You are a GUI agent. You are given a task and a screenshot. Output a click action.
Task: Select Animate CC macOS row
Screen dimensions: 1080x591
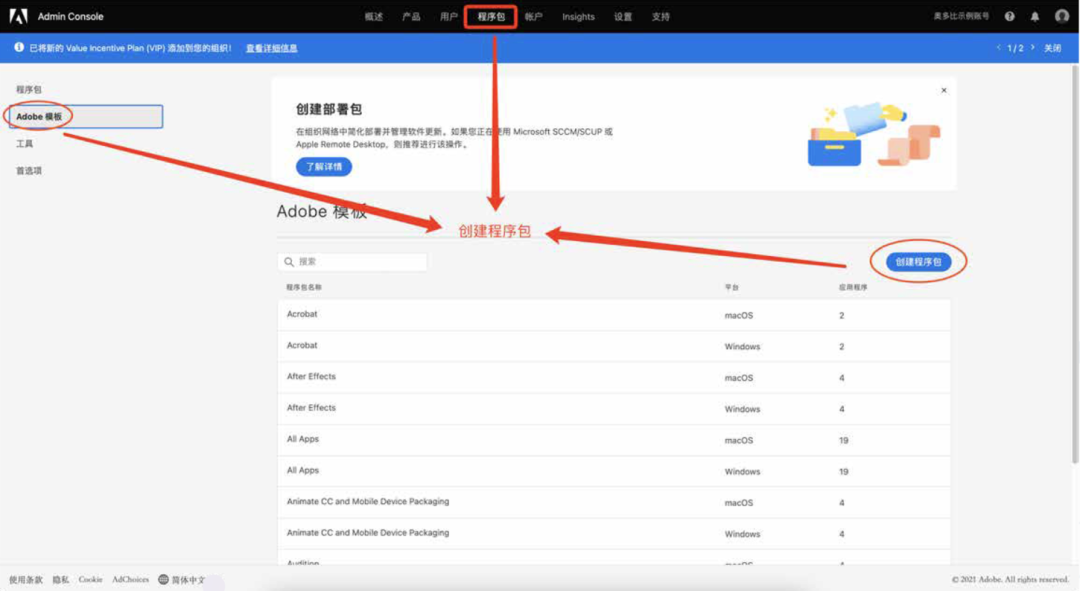(614, 502)
